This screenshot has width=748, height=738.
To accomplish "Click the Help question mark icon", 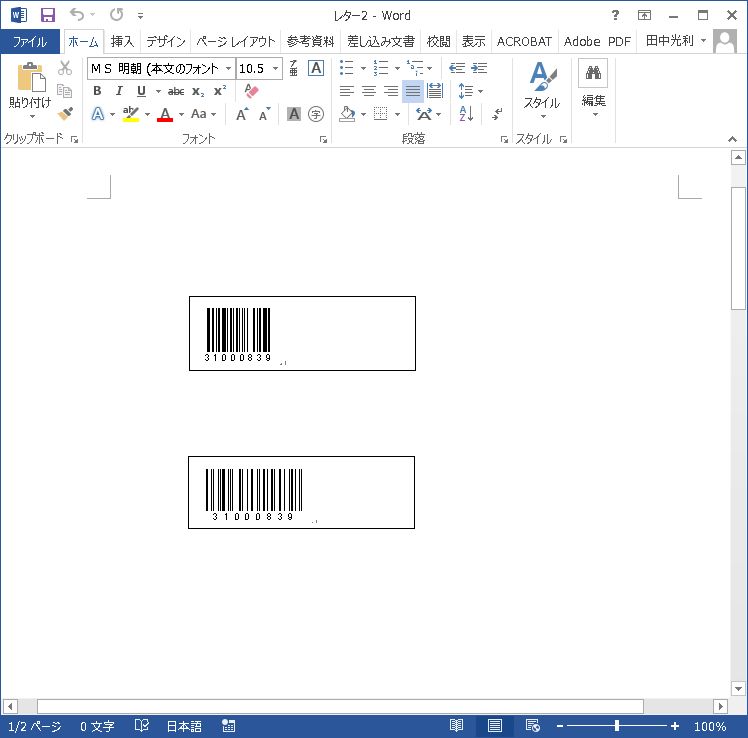I will pos(615,15).
